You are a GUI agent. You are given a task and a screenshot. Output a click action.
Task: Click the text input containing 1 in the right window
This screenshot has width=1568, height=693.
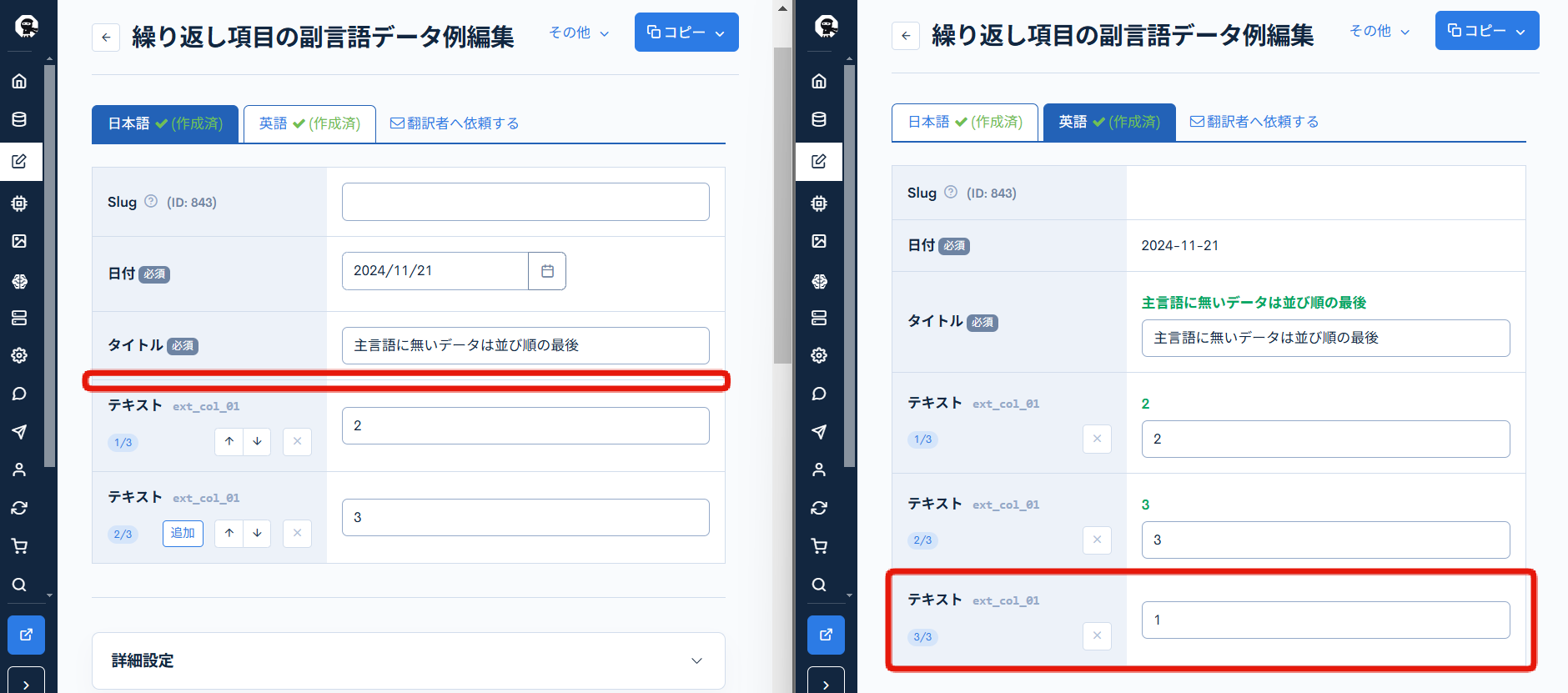(x=1325, y=620)
